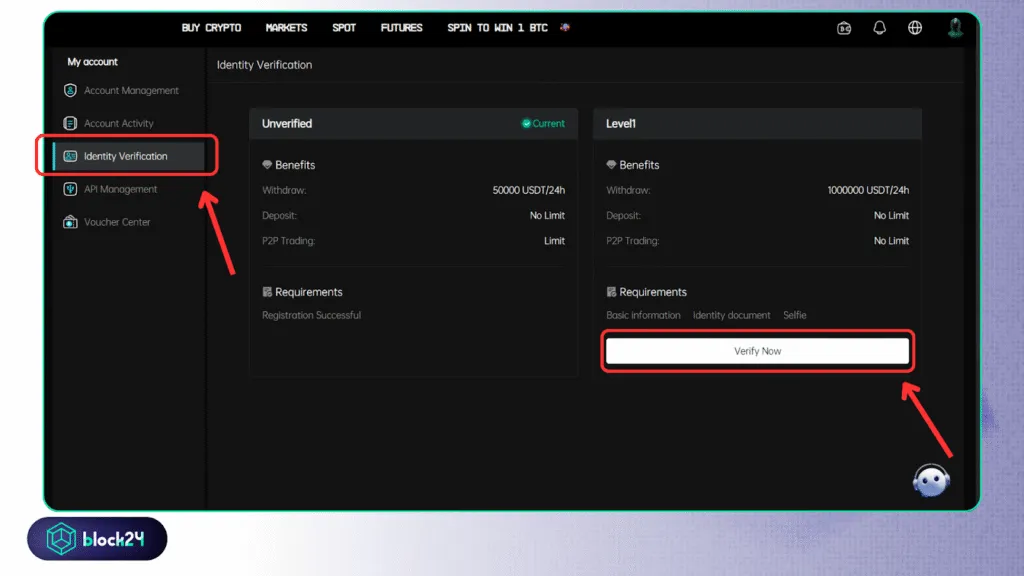The width and height of the screenshot is (1024, 576).
Task: Open the SPOT trading menu
Action: coord(344,28)
